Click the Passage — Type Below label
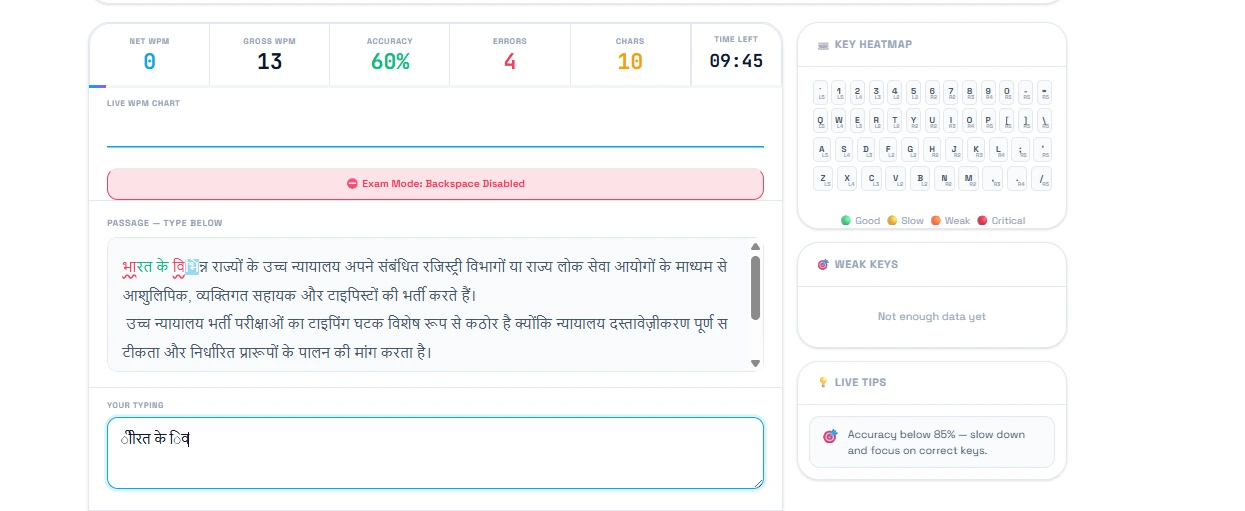The height and width of the screenshot is (511, 1245). [165, 223]
